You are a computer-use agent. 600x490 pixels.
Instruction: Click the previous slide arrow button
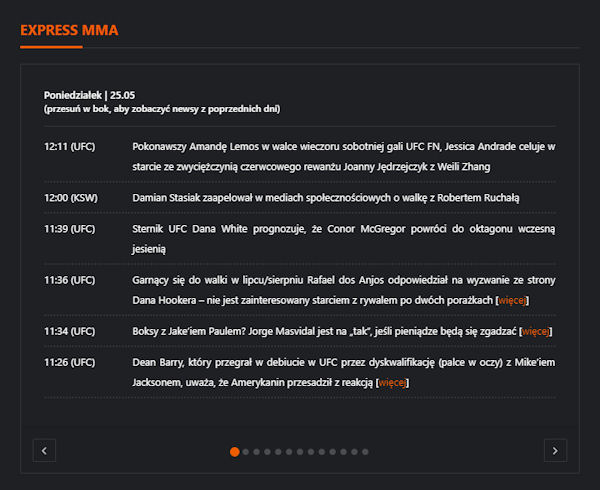click(x=44, y=450)
